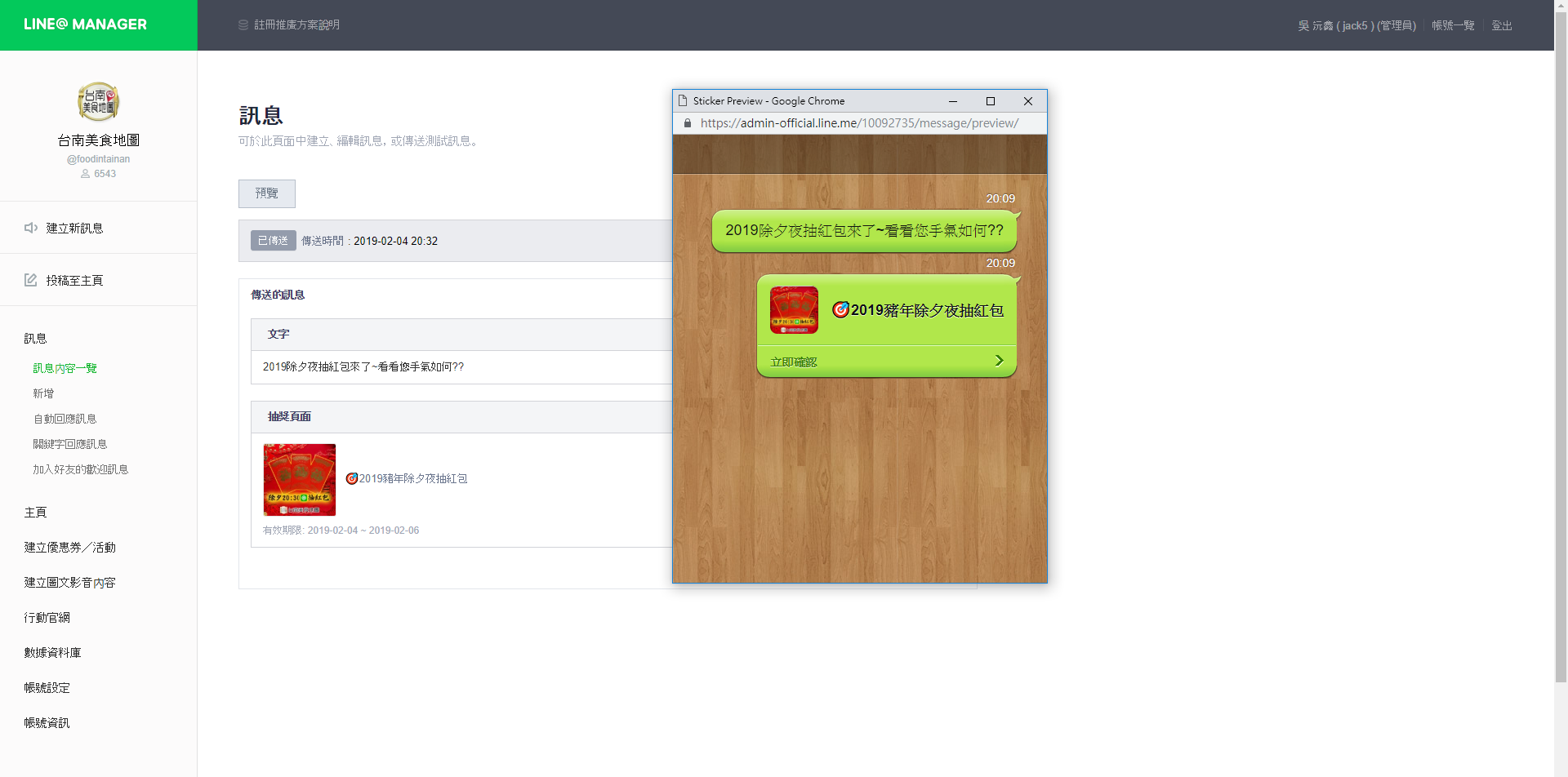Click the 文字 section header
This screenshot has height=777, width=1568.
coord(278,334)
